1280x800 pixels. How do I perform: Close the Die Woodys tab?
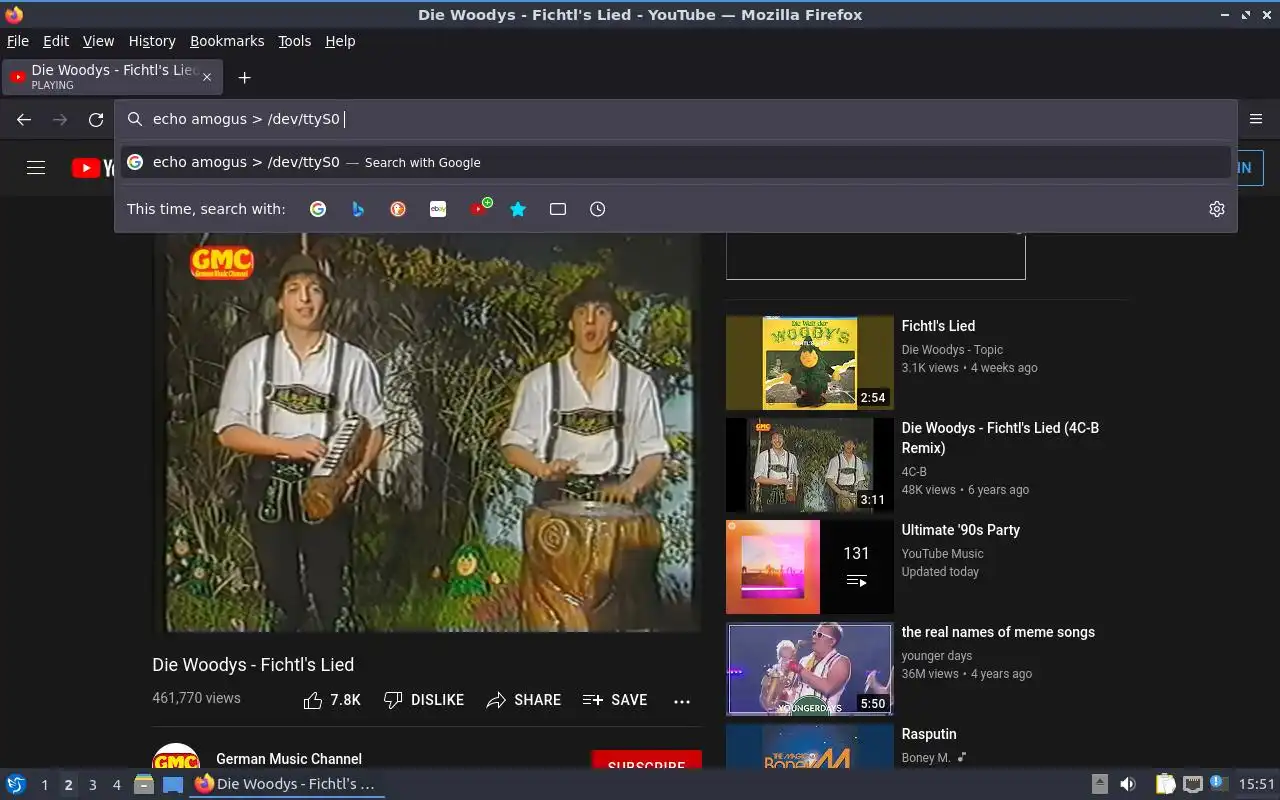pos(207,77)
